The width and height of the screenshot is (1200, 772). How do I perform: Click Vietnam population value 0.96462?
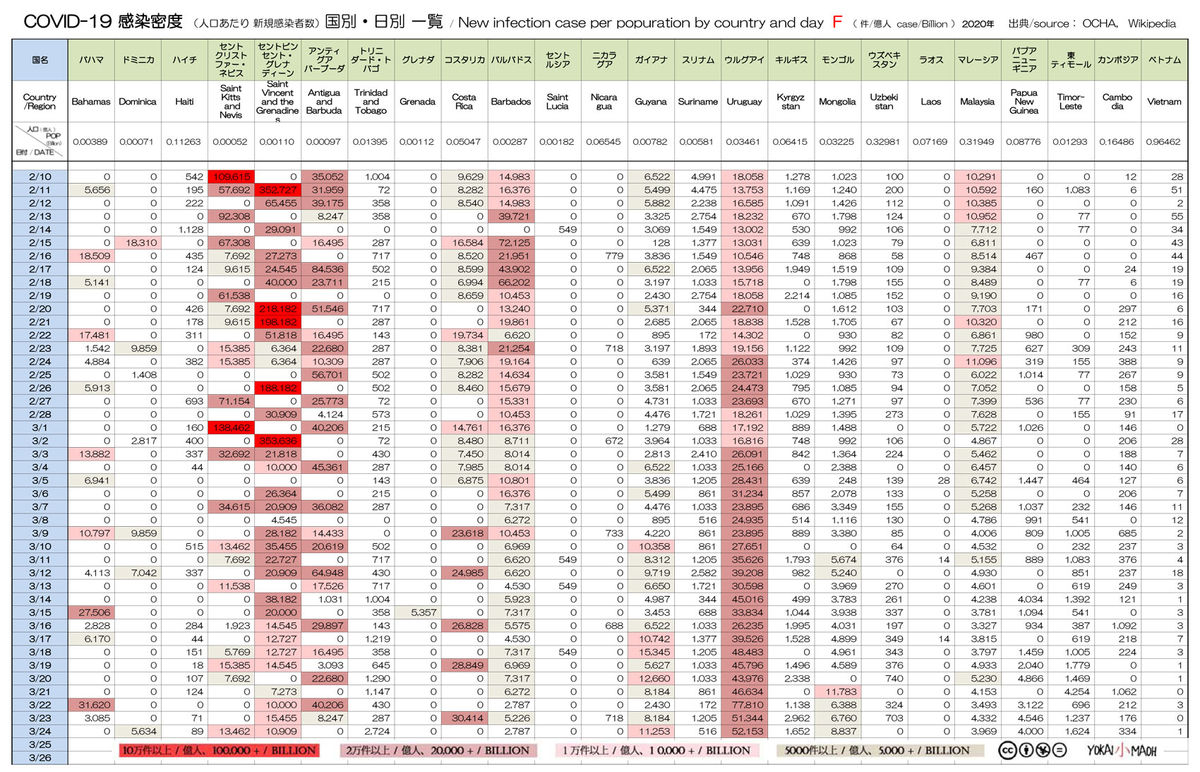1164,144
